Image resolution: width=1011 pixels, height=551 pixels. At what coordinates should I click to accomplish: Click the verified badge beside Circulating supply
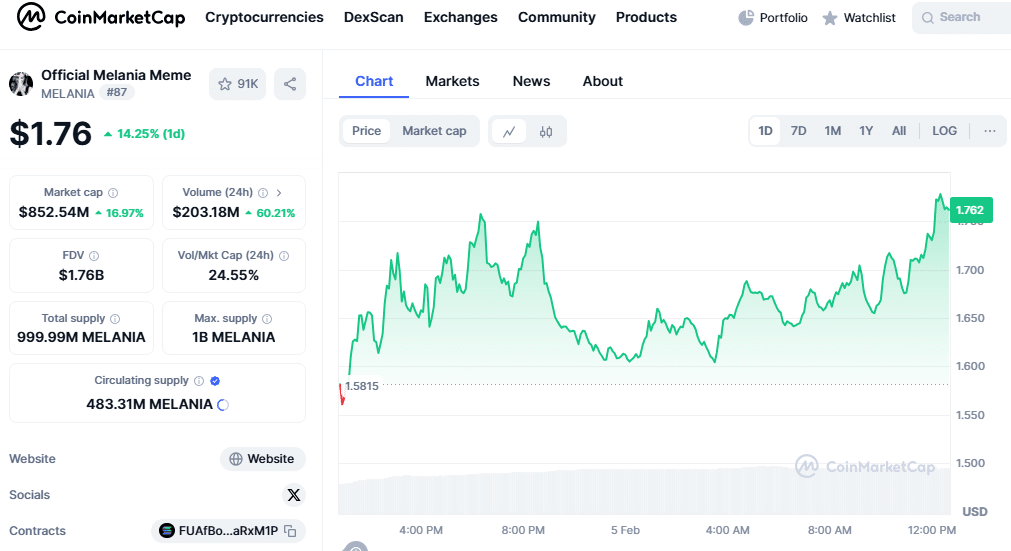pyautogui.click(x=215, y=381)
